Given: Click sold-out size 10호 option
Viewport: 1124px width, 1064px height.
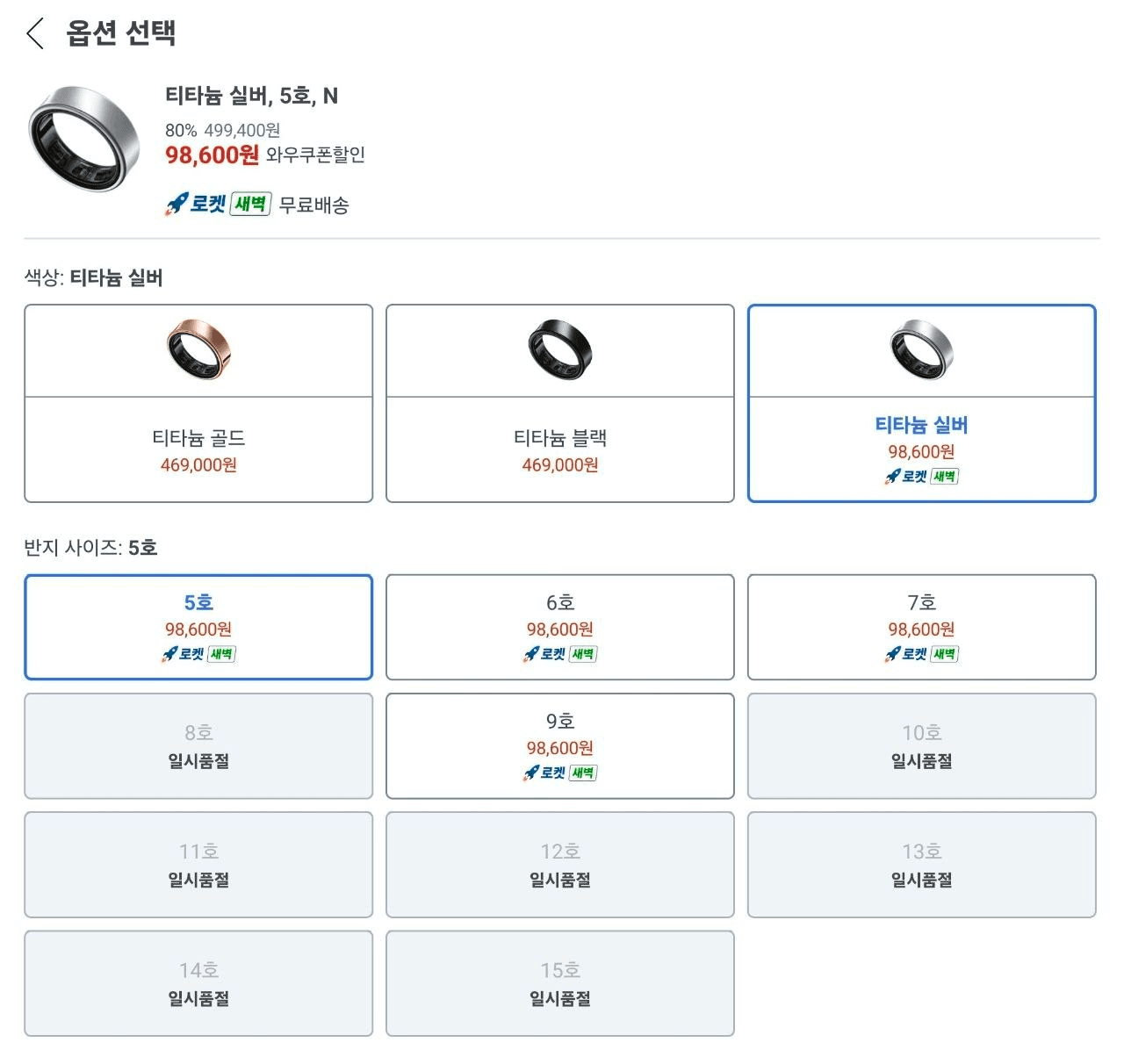Looking at the screenshot, I should pyautogui.click(x=921, y=745).
